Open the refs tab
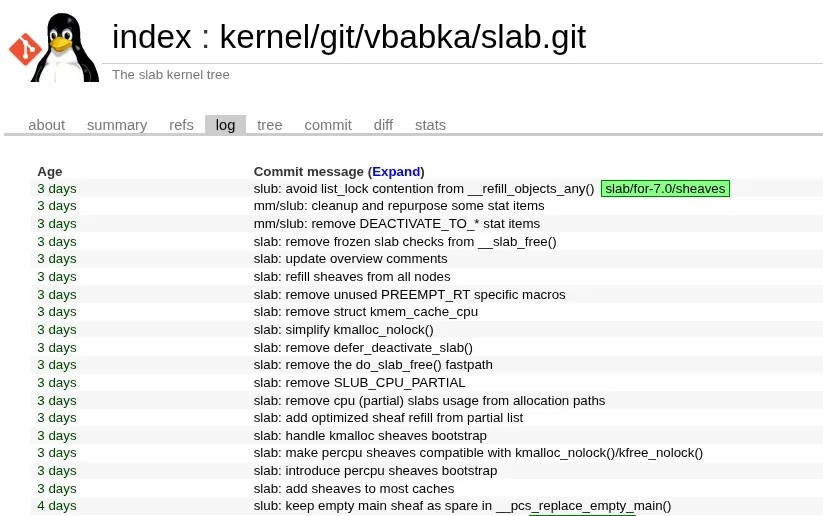This screenshot has height=516, width=823. pyautogui.click(x=181, y=125)
